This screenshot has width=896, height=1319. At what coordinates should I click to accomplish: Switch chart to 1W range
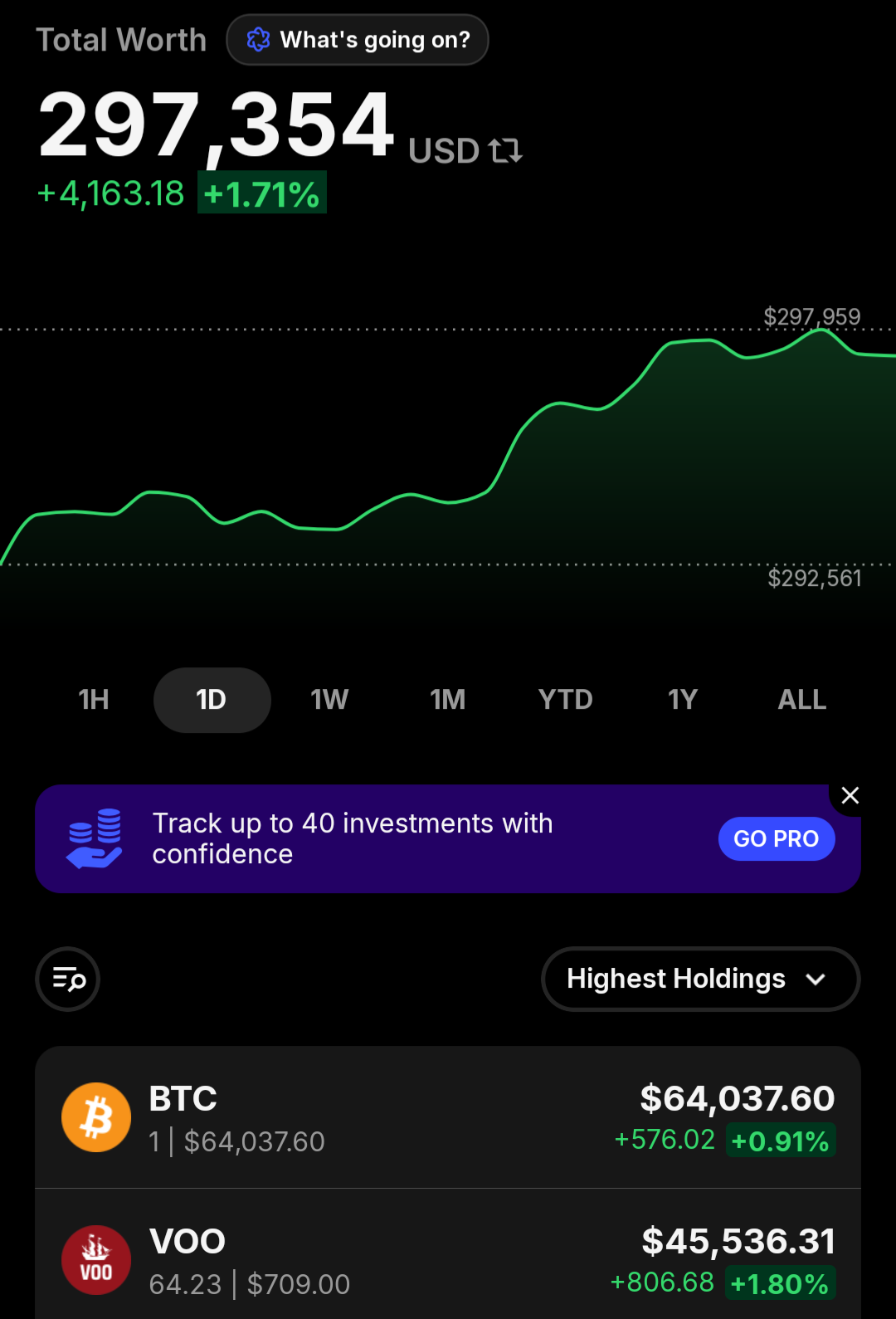[329, 700]
